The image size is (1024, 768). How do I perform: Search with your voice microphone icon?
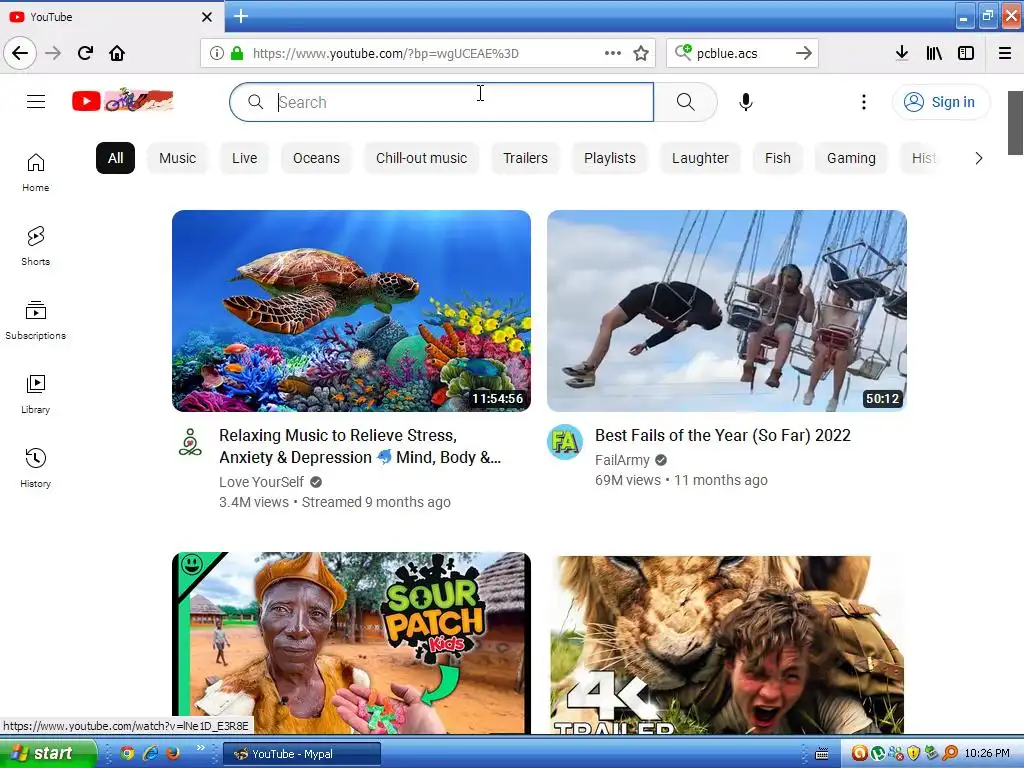point(746,102)
